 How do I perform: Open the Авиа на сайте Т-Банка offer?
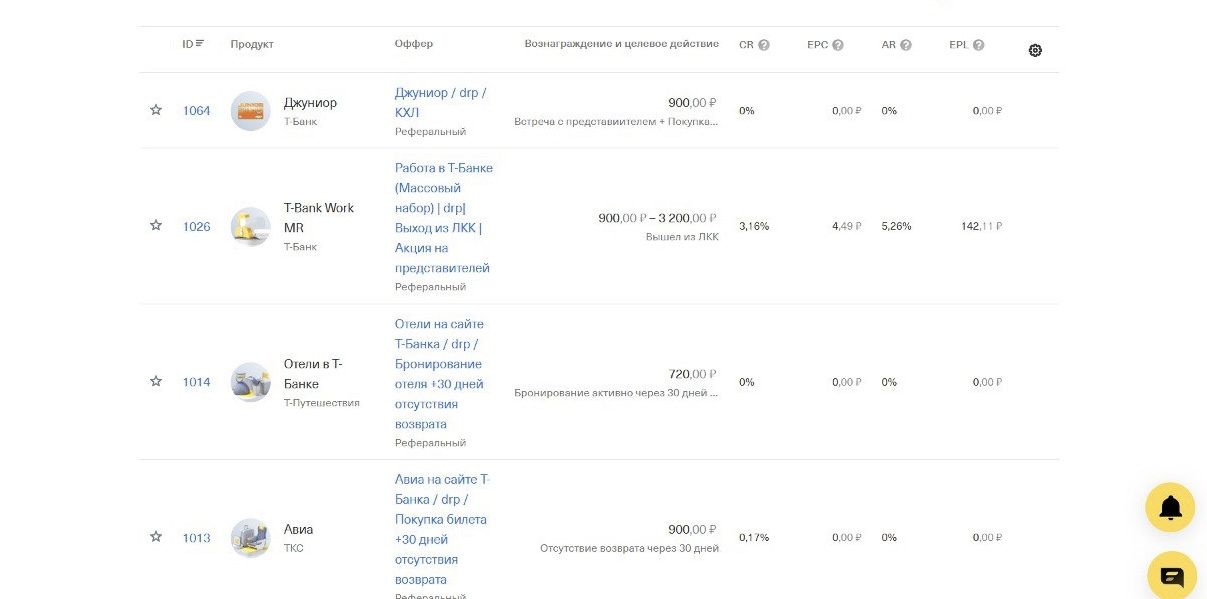click(442, 530)
